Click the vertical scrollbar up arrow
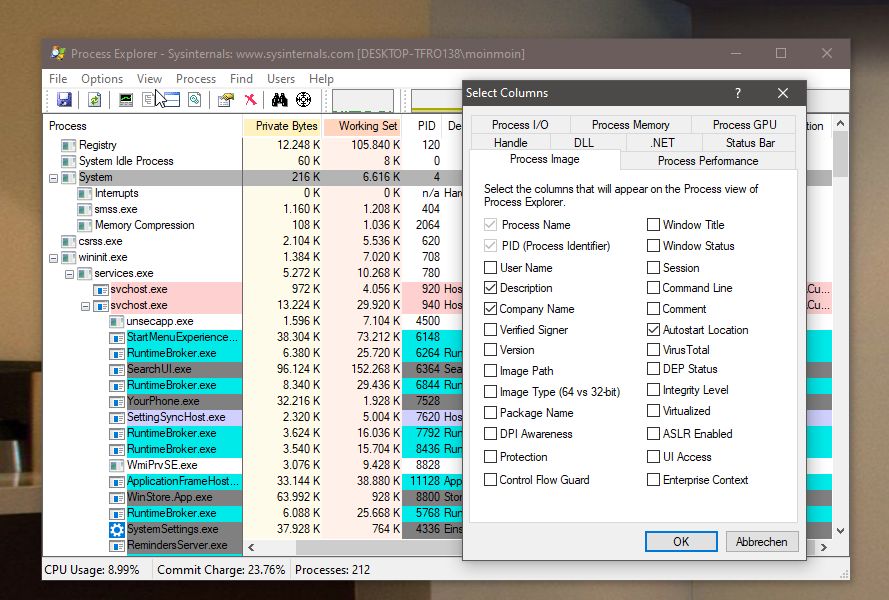 click(x=840, y=123)
